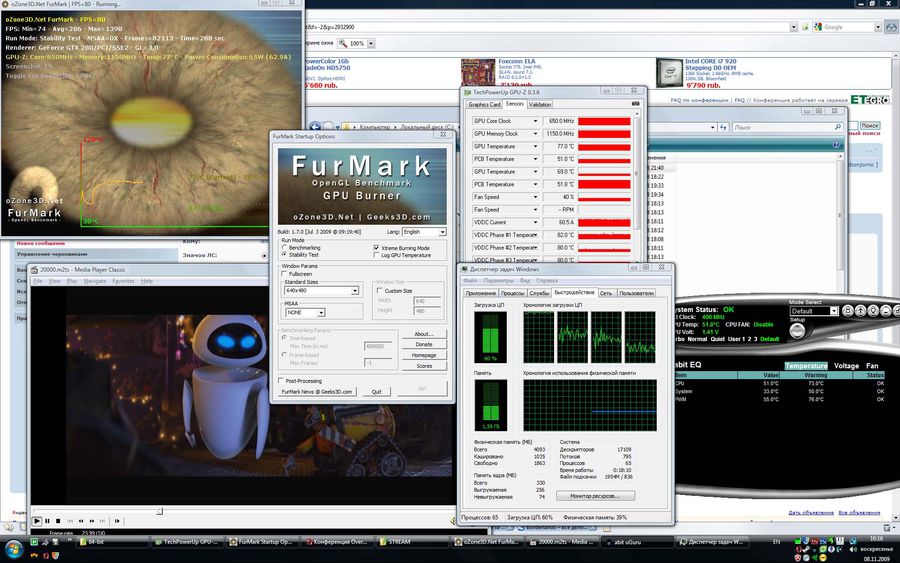
Task: Switch uGuru to Fan tab
Action: tap(872, 366)
